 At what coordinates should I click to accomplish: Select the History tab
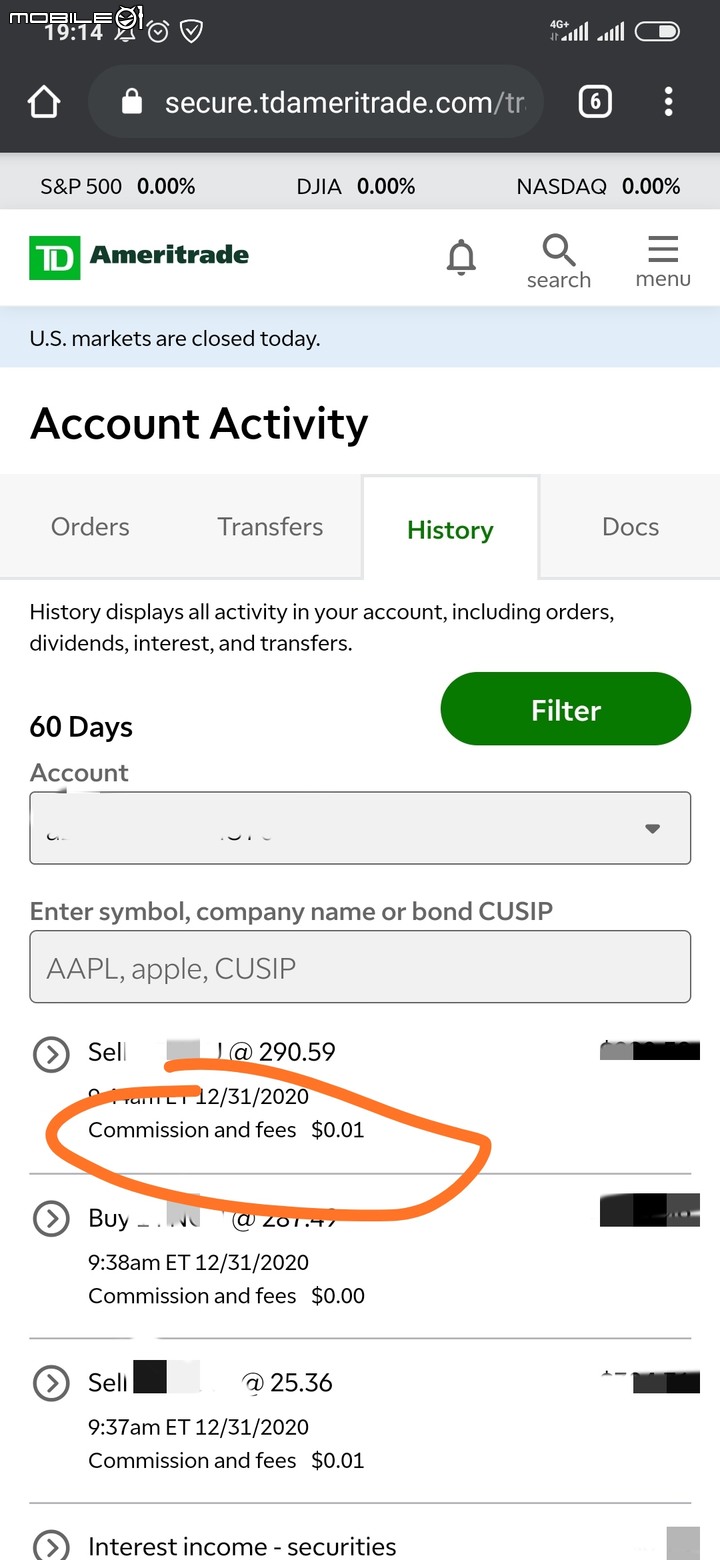click(x=450, y=529)
